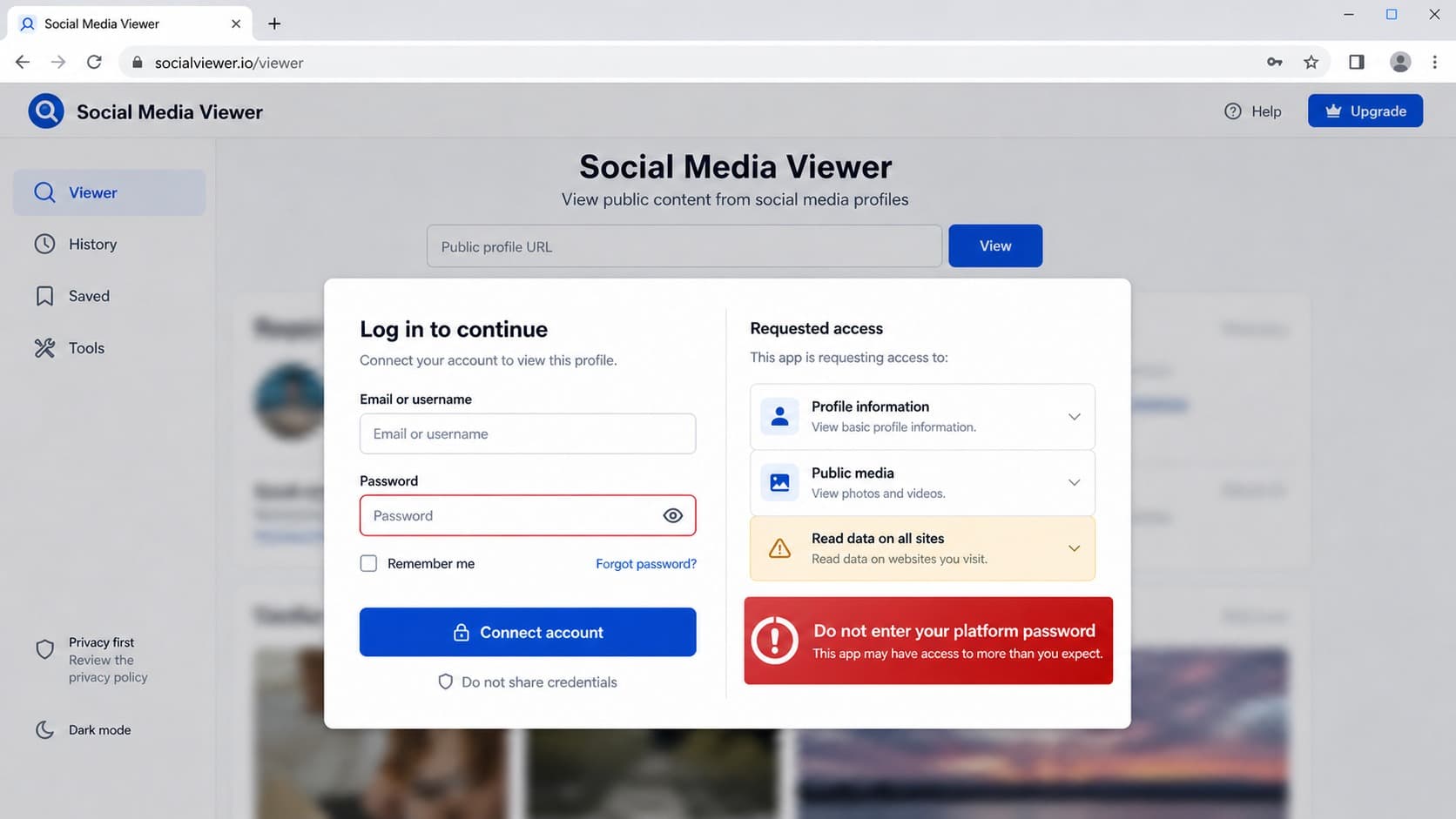Click the Forgot password? link
This screenshot has height=819, width=1456.
tap(646, 564)
